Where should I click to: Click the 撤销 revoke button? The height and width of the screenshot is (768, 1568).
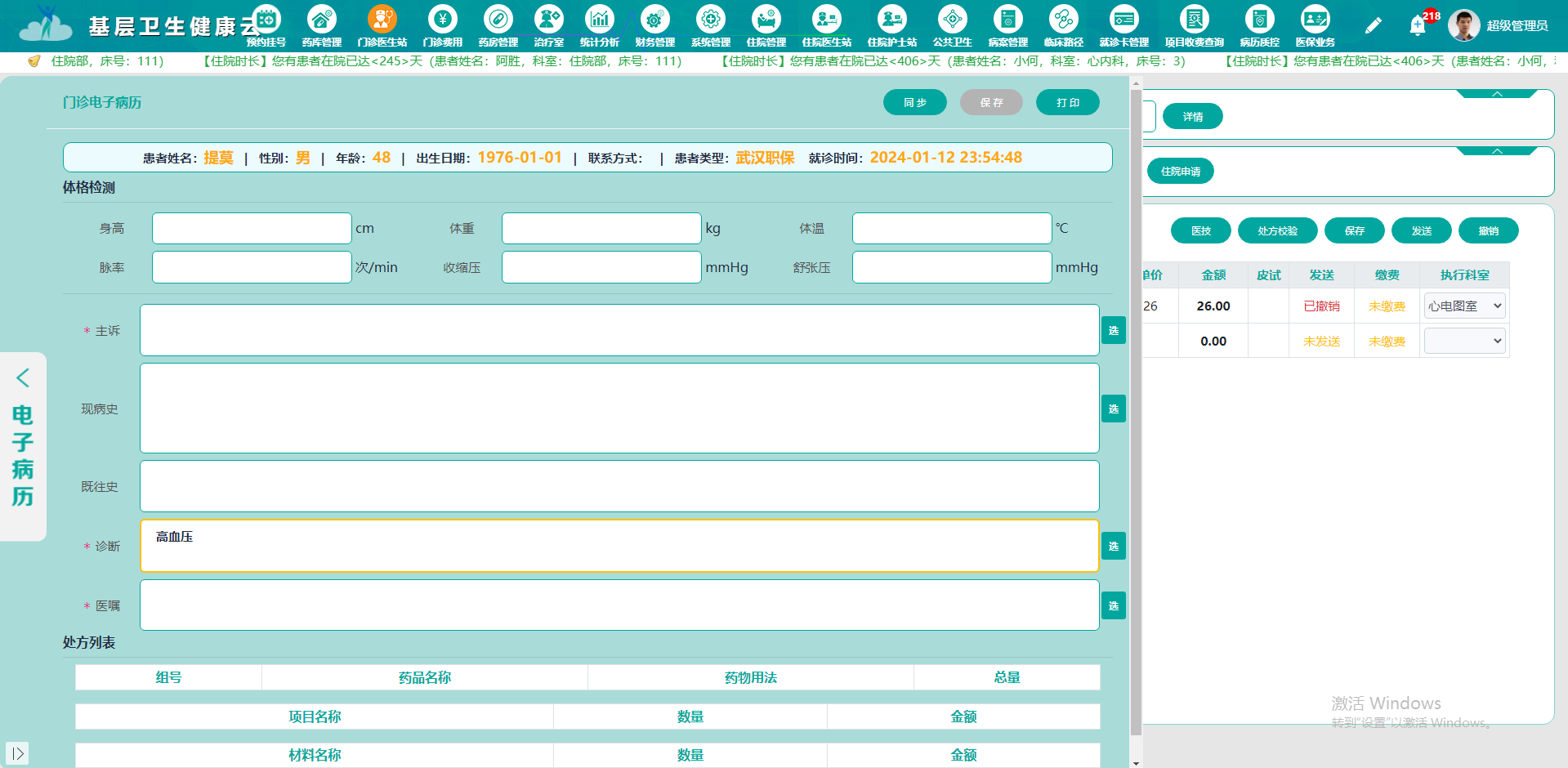click(1489, 231)
